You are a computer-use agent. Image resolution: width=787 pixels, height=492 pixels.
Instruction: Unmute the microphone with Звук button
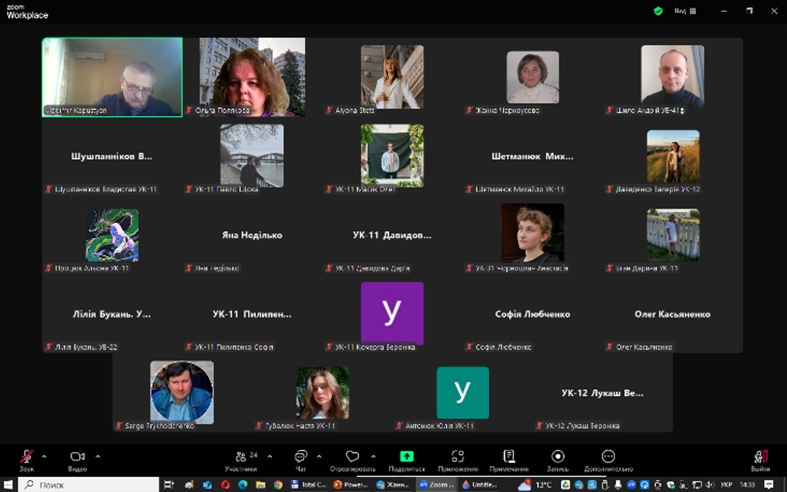26,457
